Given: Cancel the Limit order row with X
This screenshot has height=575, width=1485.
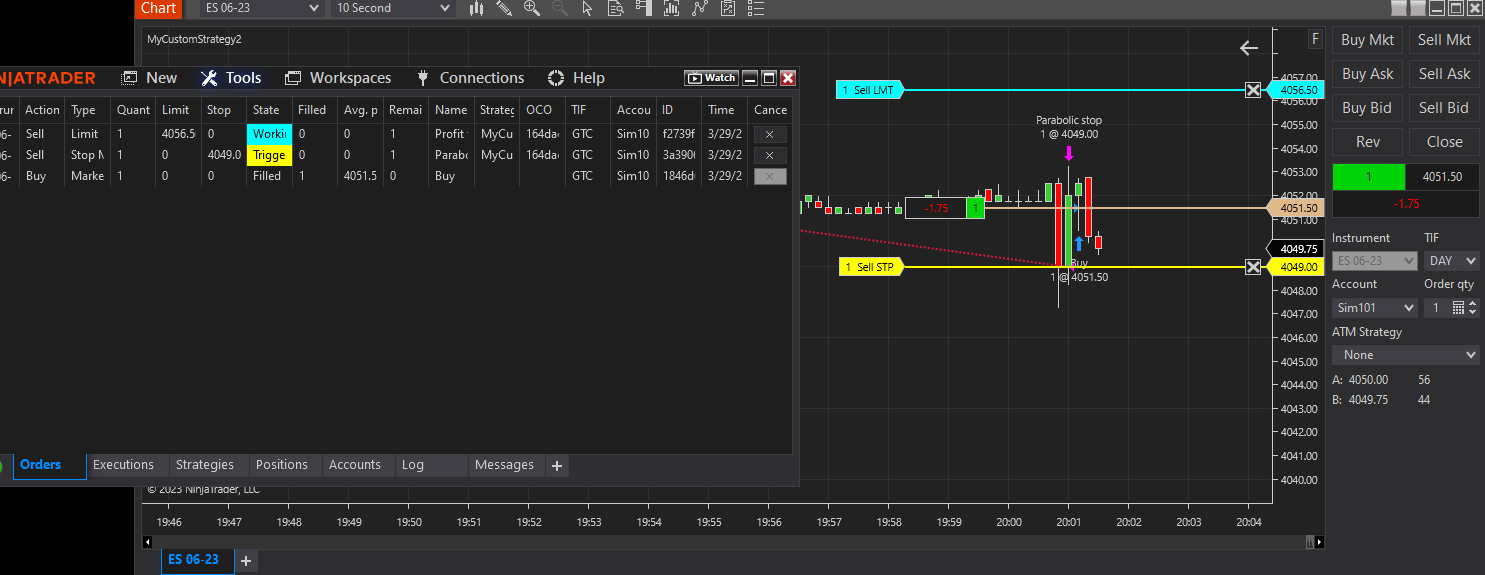Looking at the screenshot, I should (x=769, y=134).
